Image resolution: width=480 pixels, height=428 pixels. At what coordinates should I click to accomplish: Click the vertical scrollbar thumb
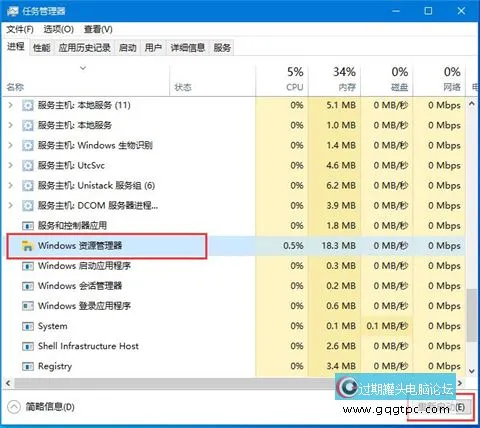472,315
